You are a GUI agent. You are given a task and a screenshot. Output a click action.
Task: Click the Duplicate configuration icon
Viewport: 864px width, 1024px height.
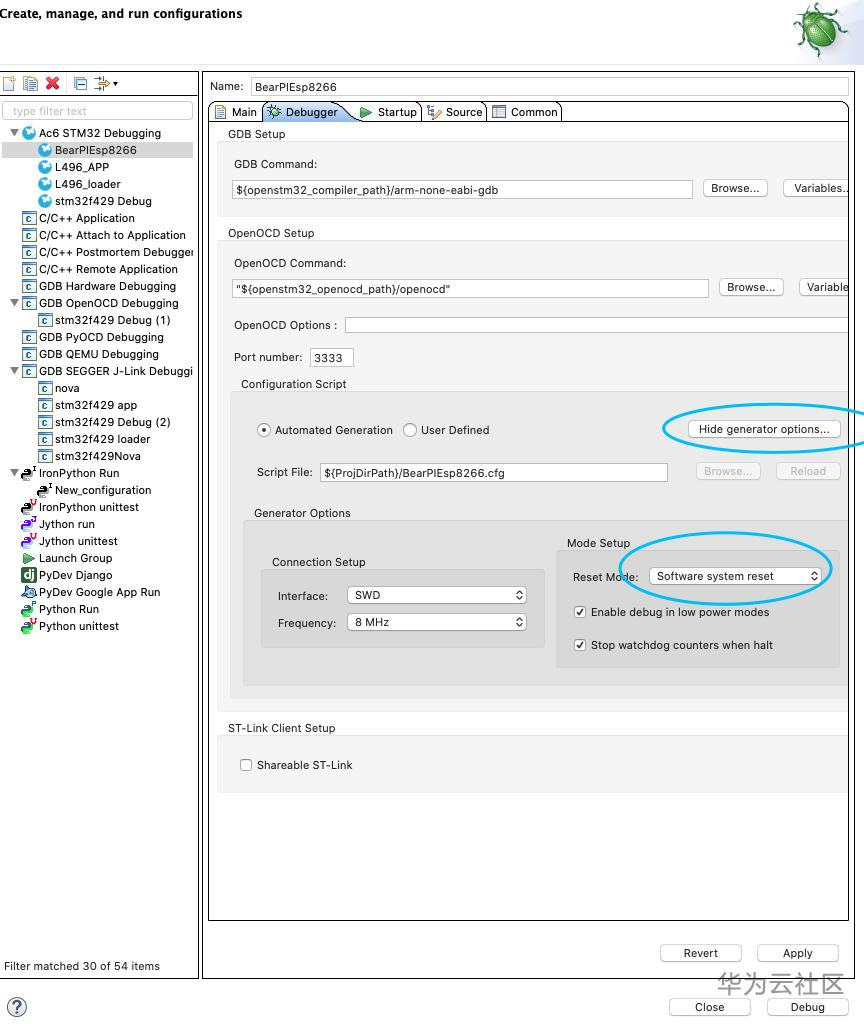30,84
